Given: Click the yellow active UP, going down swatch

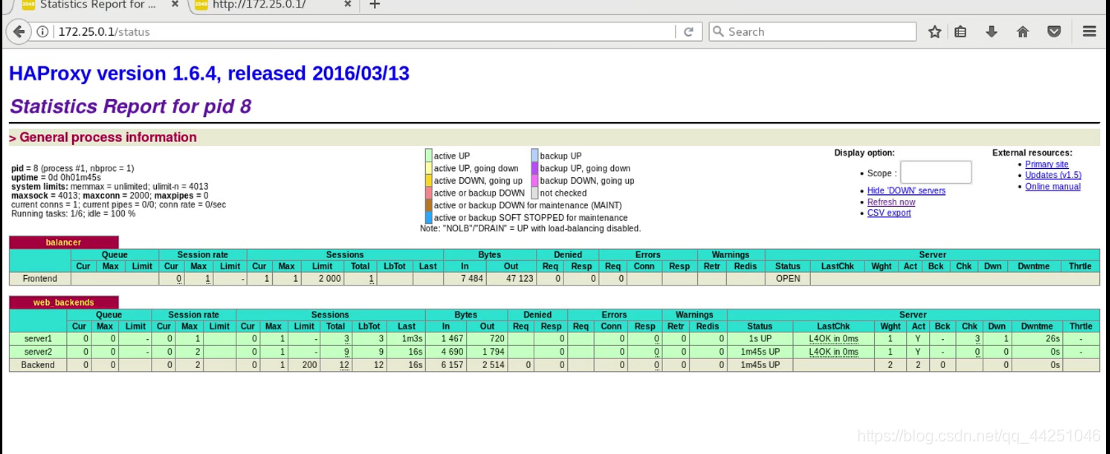Looking at the screenshot, I should pos(428,168).
